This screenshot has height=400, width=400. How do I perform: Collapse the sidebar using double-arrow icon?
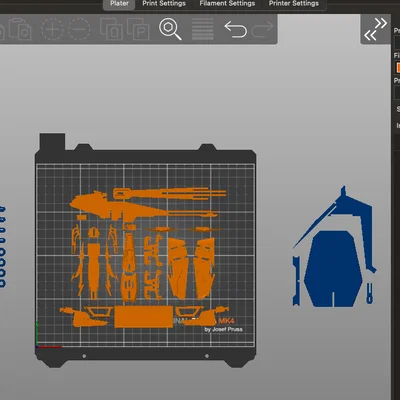376,29
